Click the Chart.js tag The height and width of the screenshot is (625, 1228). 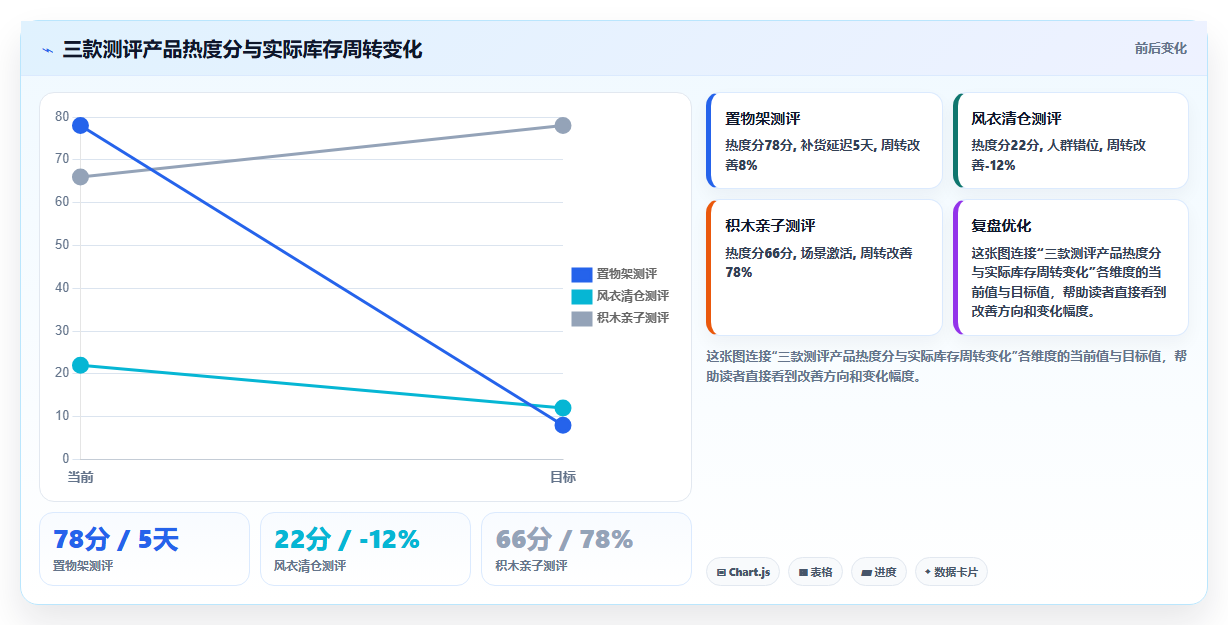(743, 572)
